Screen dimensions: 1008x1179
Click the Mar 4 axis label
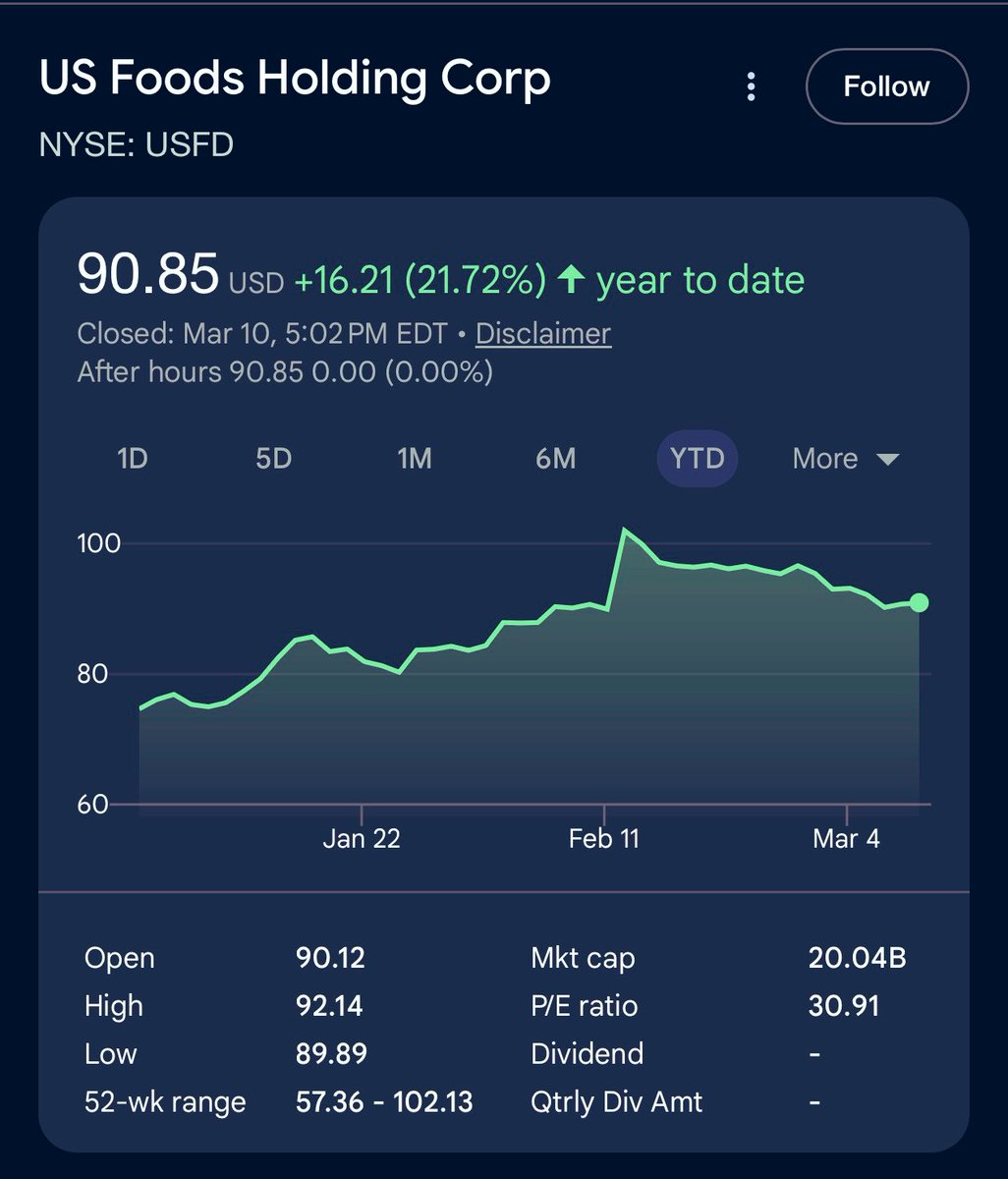[846, 838]
